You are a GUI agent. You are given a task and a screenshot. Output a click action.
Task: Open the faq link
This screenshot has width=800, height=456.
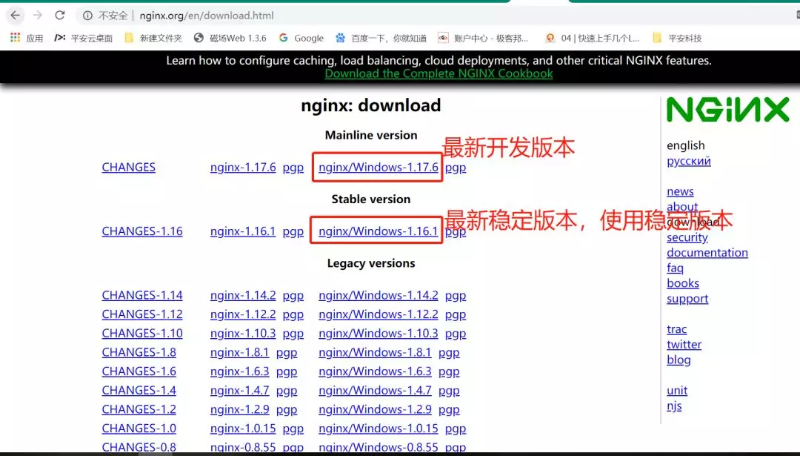674,268
